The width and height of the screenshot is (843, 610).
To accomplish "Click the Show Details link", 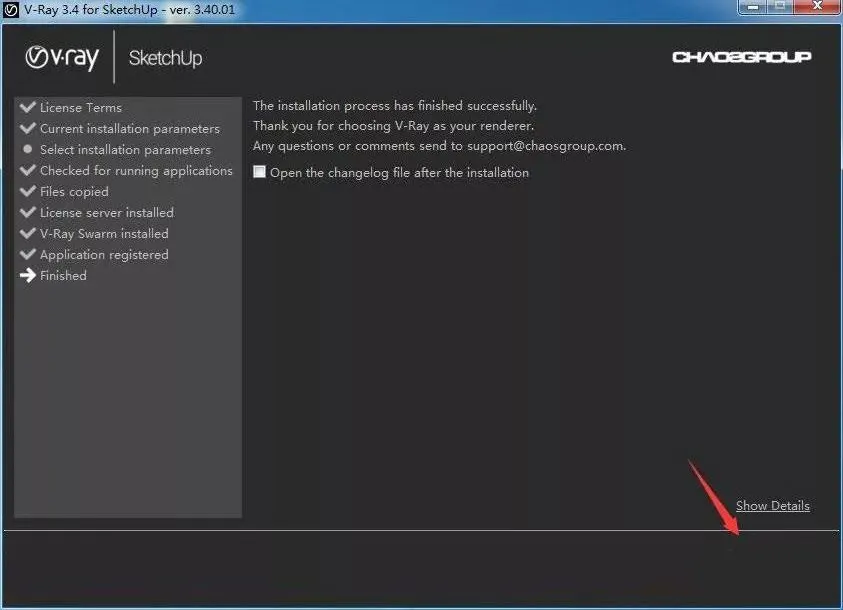I will [773, 506].
